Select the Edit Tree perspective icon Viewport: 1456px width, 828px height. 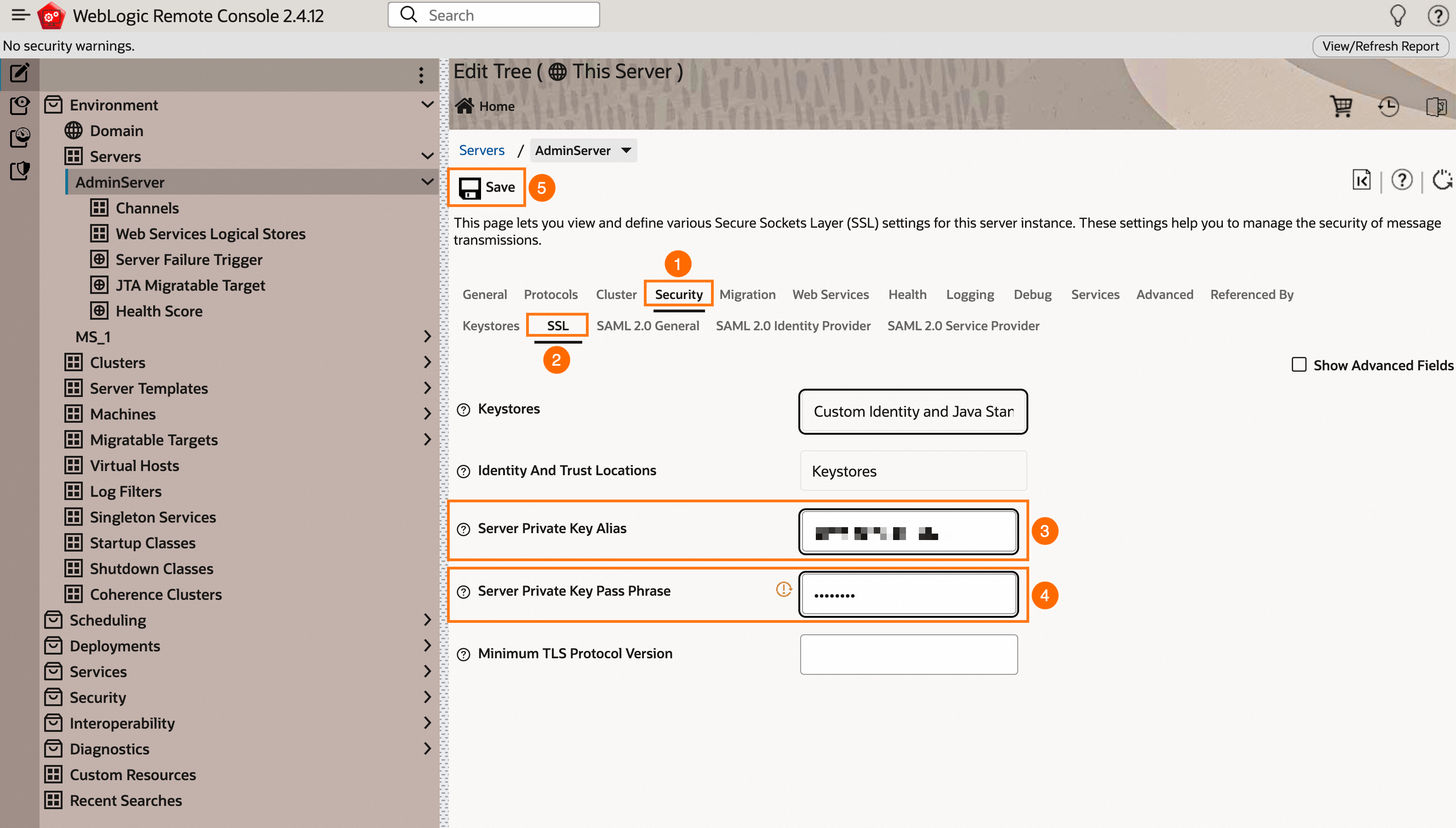(19, 73)
